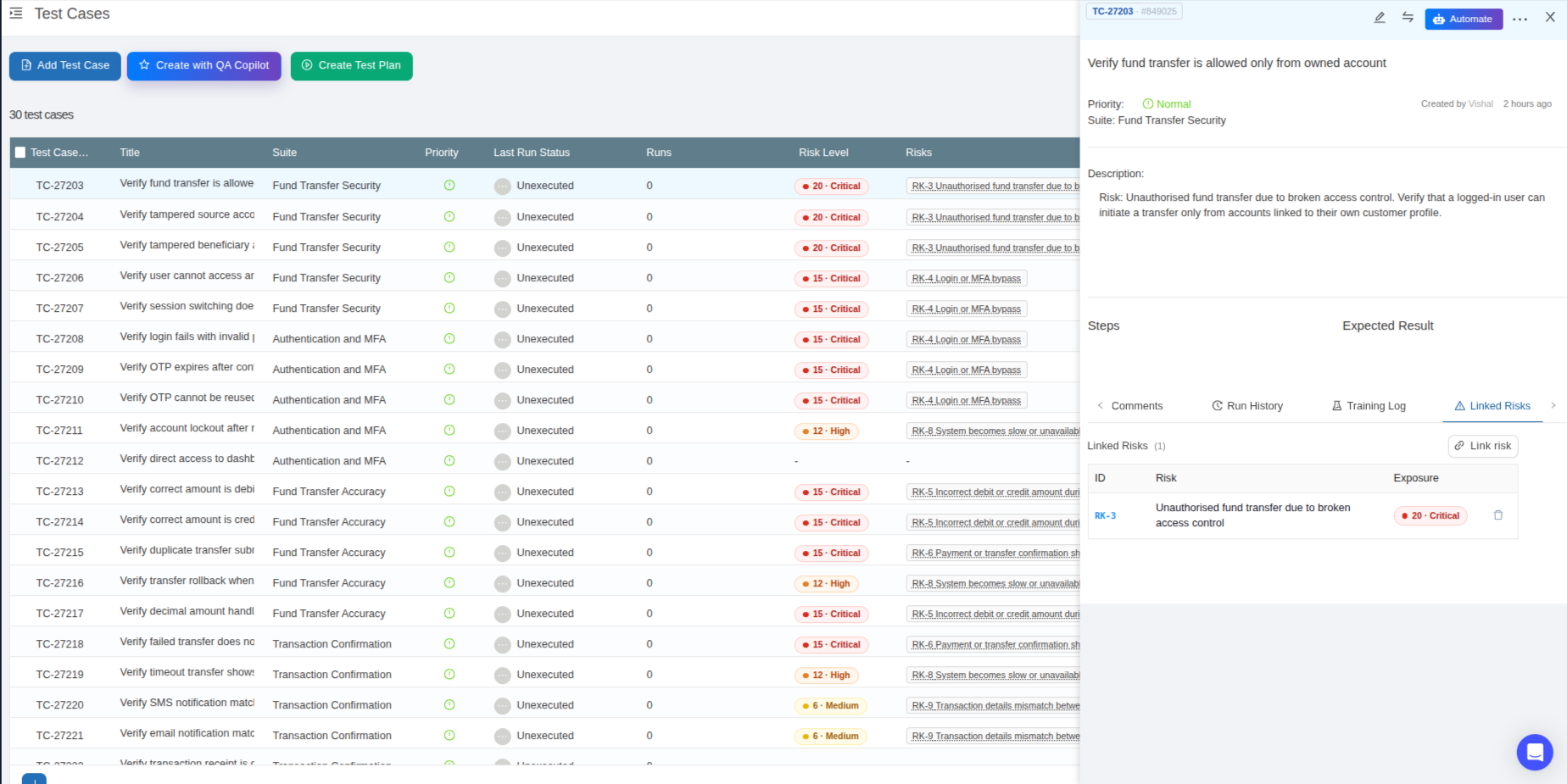Click the Automate button
This screenshot has width=1567, height=784.
click(1464, 19)
